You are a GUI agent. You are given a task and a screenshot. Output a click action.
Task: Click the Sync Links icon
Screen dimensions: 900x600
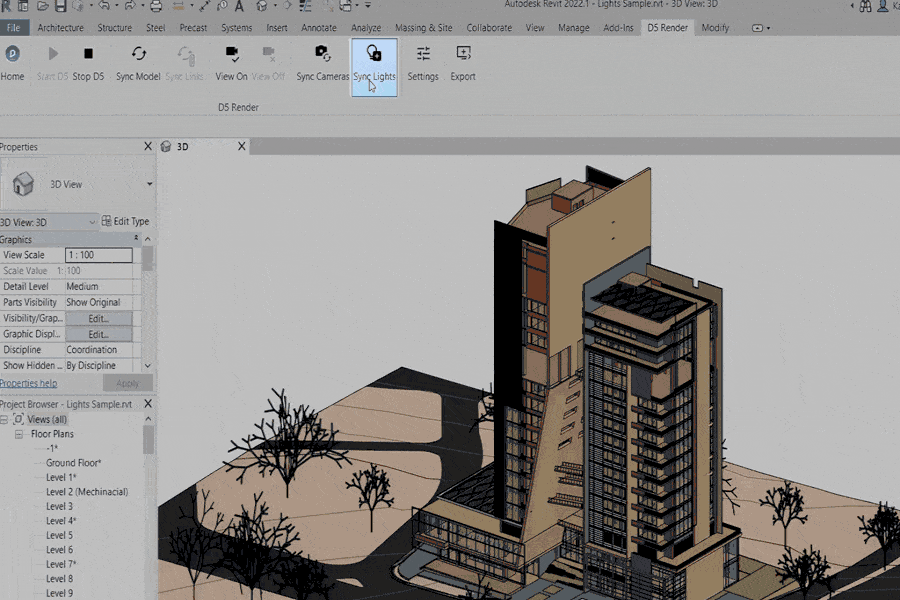(185, 55)
